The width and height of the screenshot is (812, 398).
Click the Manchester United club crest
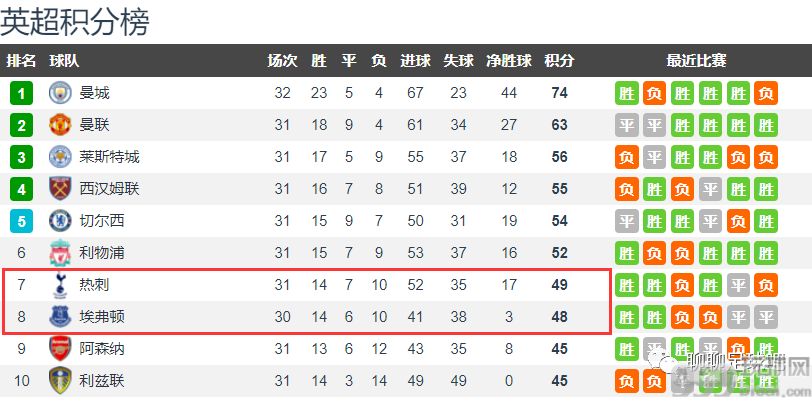pyautogui.click(x=60, y=125)
